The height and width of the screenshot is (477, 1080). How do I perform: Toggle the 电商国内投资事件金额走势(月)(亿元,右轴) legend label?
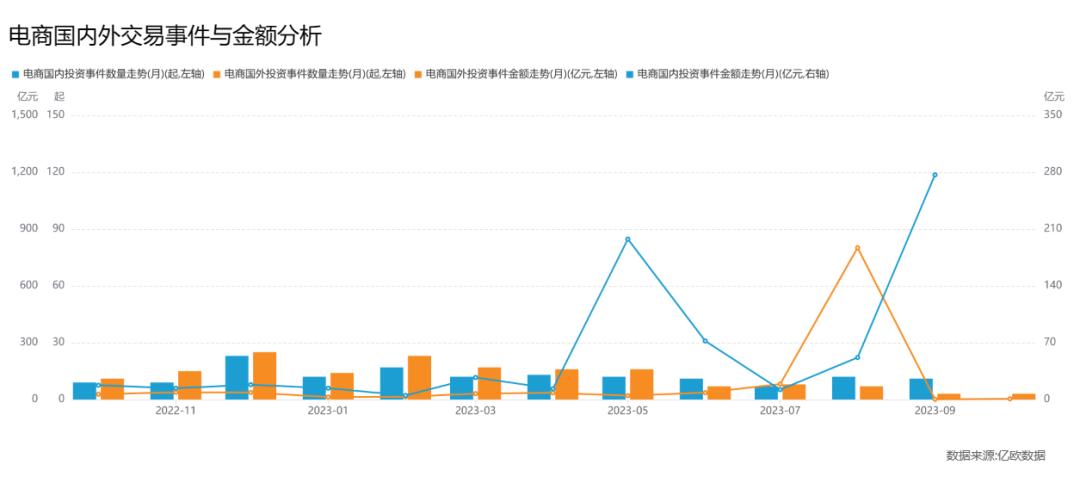(x=733, y=73)
